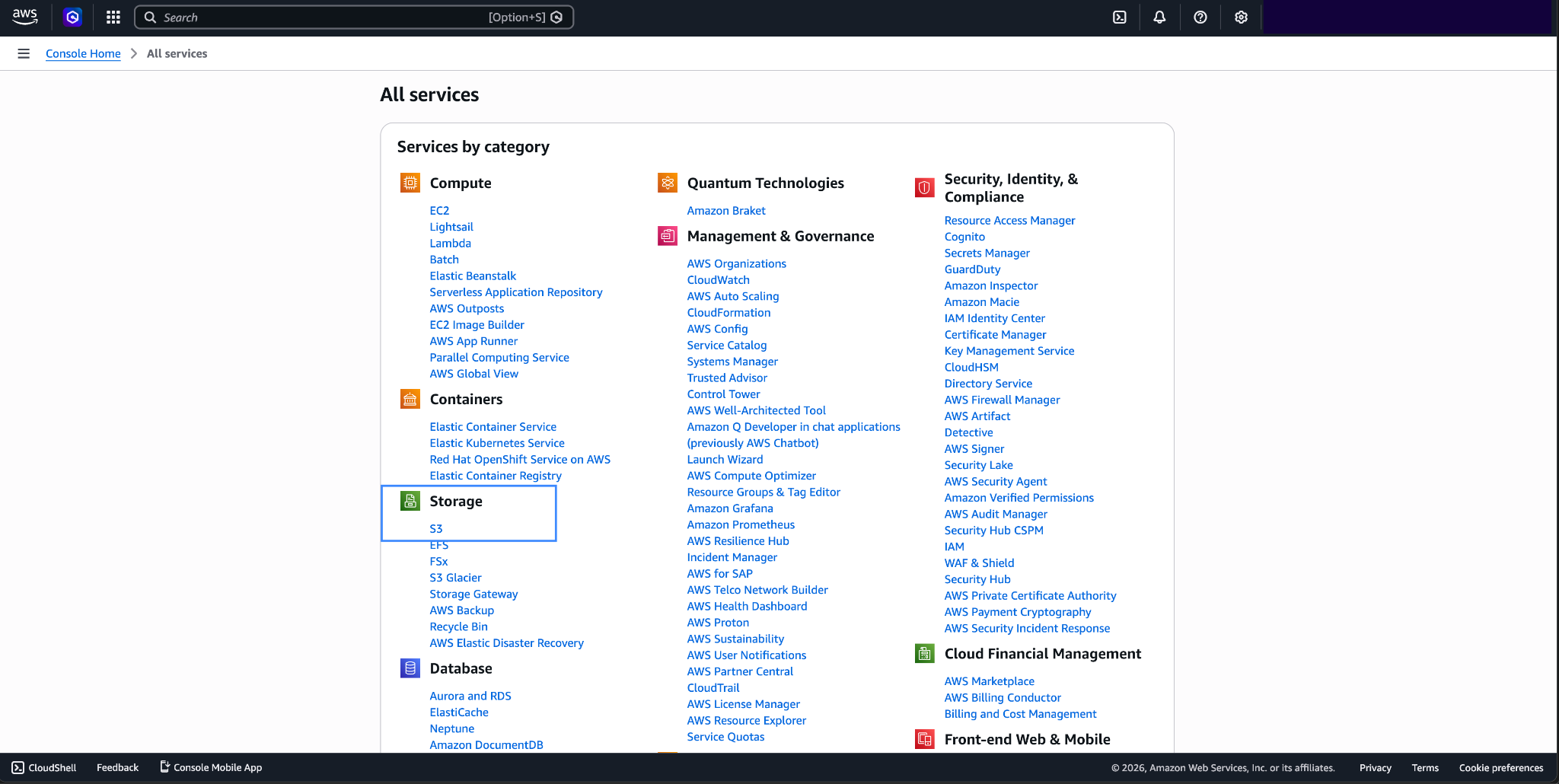
Task: Click the Security, Identity, & Compliance shield icon
Action: pyautogui.click(x=925, y=188)
